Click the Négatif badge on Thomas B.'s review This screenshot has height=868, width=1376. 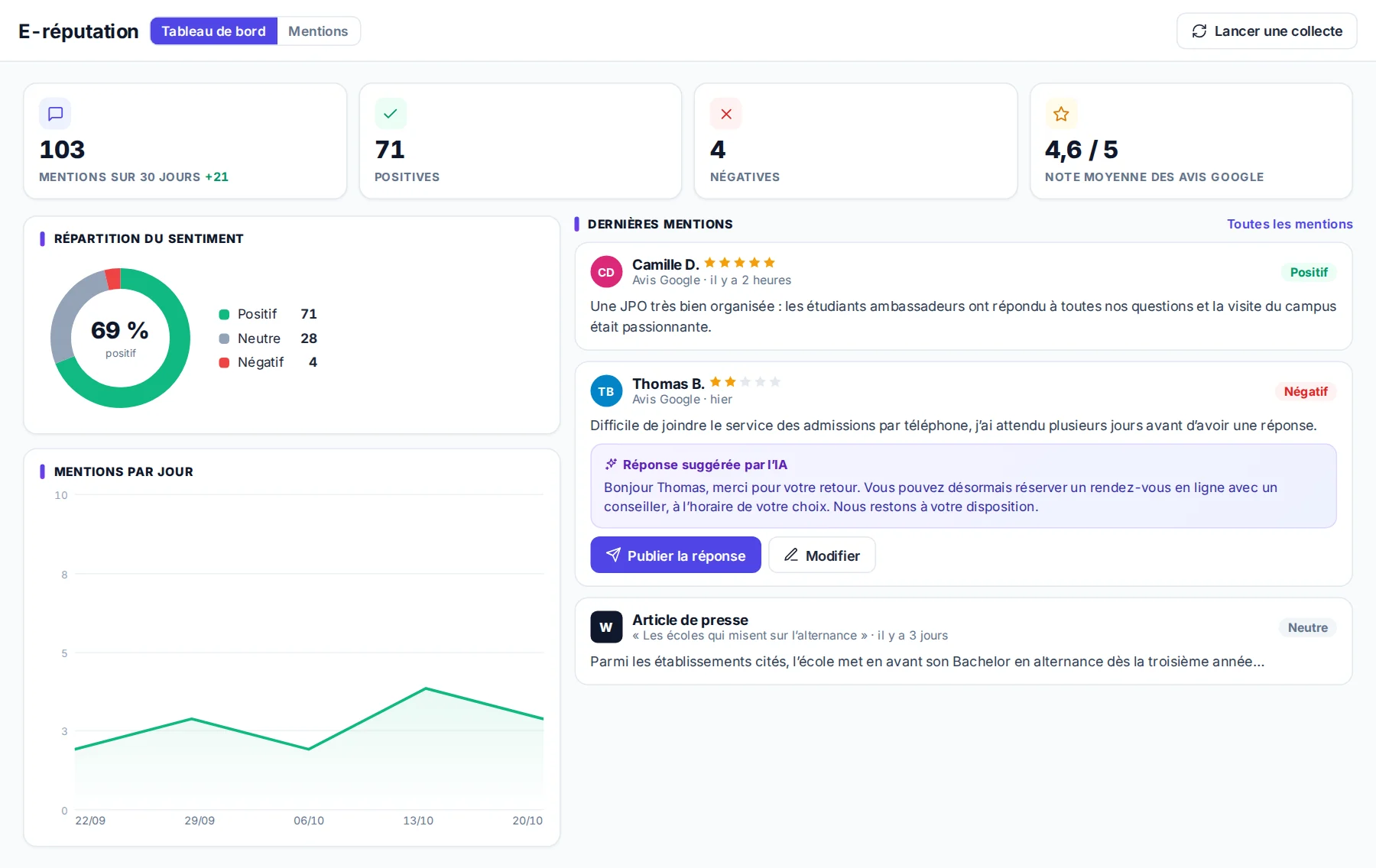pyautogui.click(x=1306, y=391)
